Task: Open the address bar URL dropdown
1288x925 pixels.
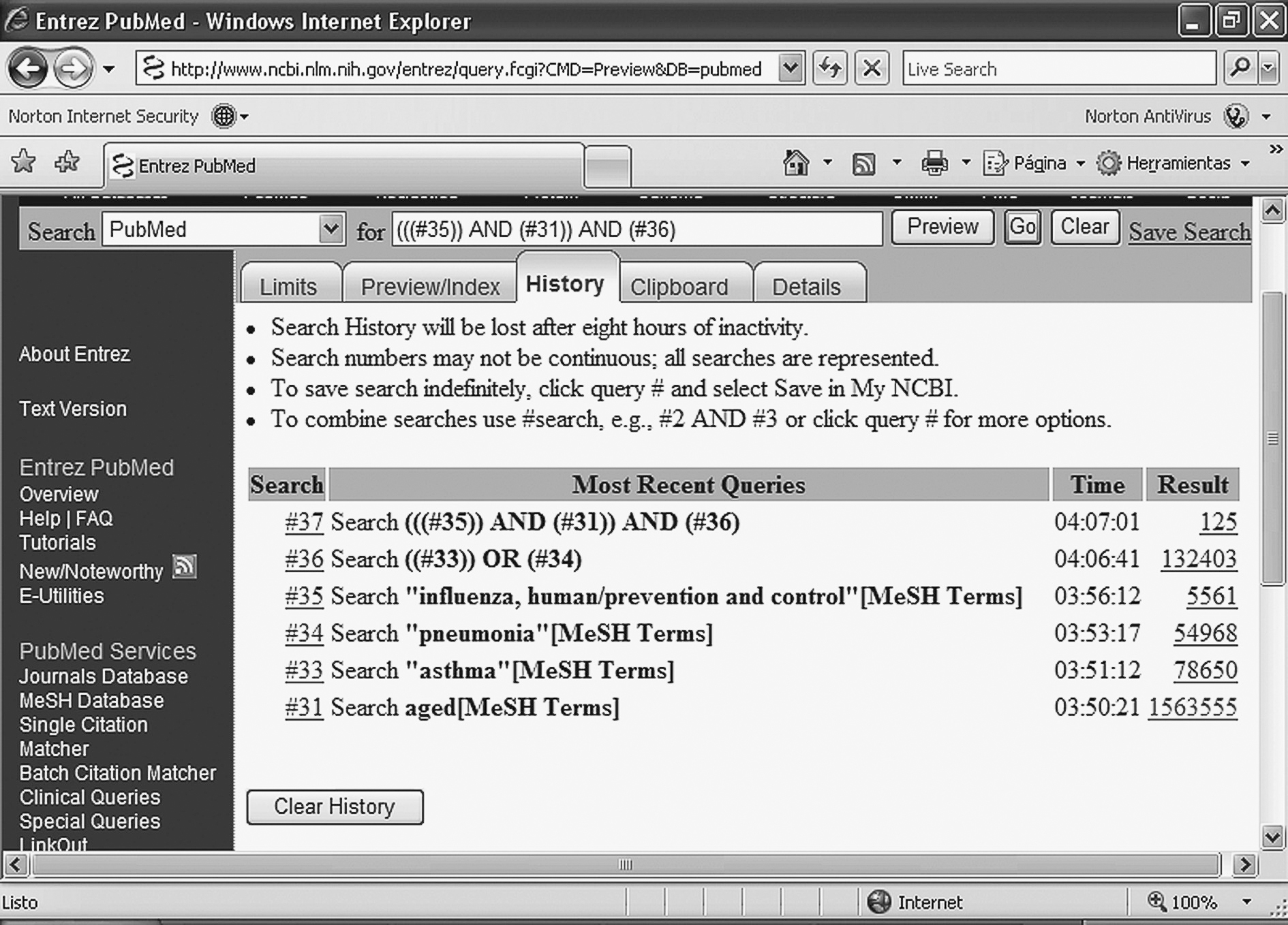Action: pyautogui.click(x=790, y=68)
